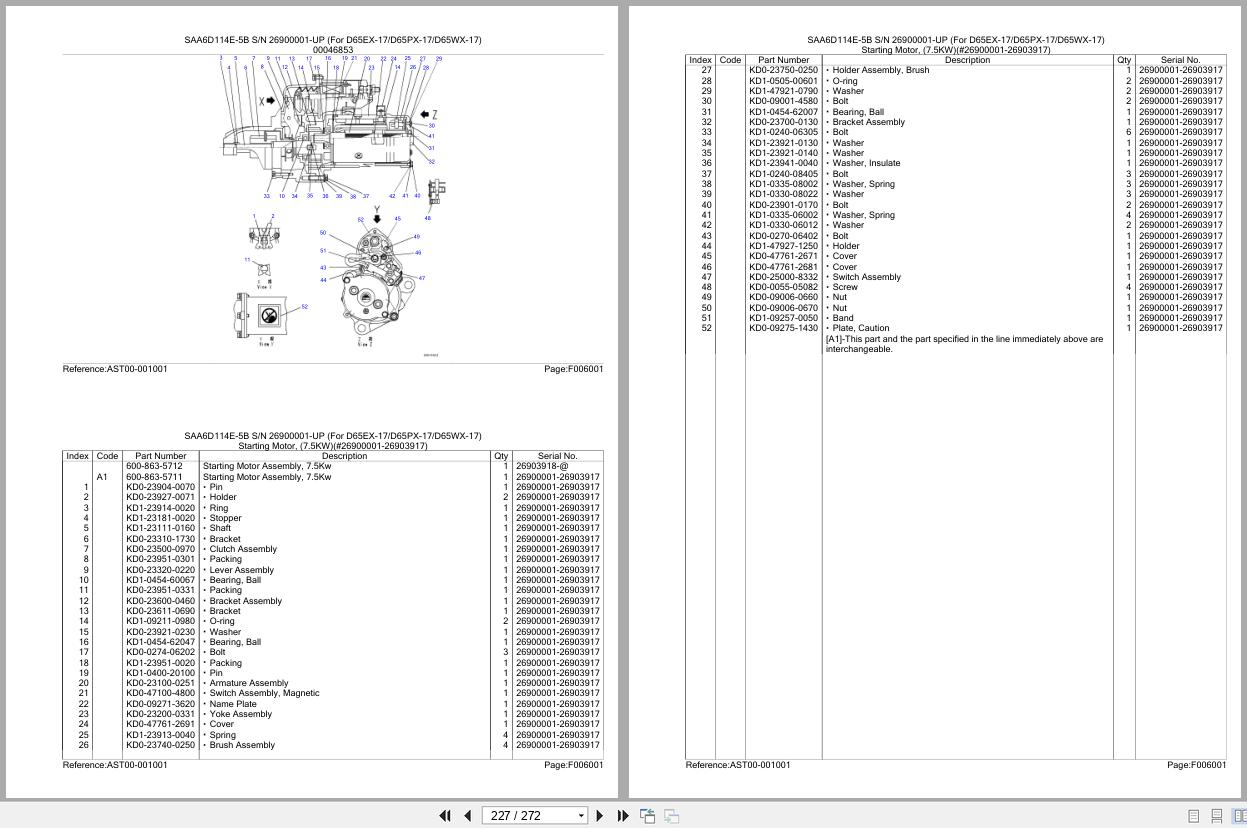Click Switch Assembly, Magnetic description
The height and width of the screenshot is (828, 1247).
[264, 693]
